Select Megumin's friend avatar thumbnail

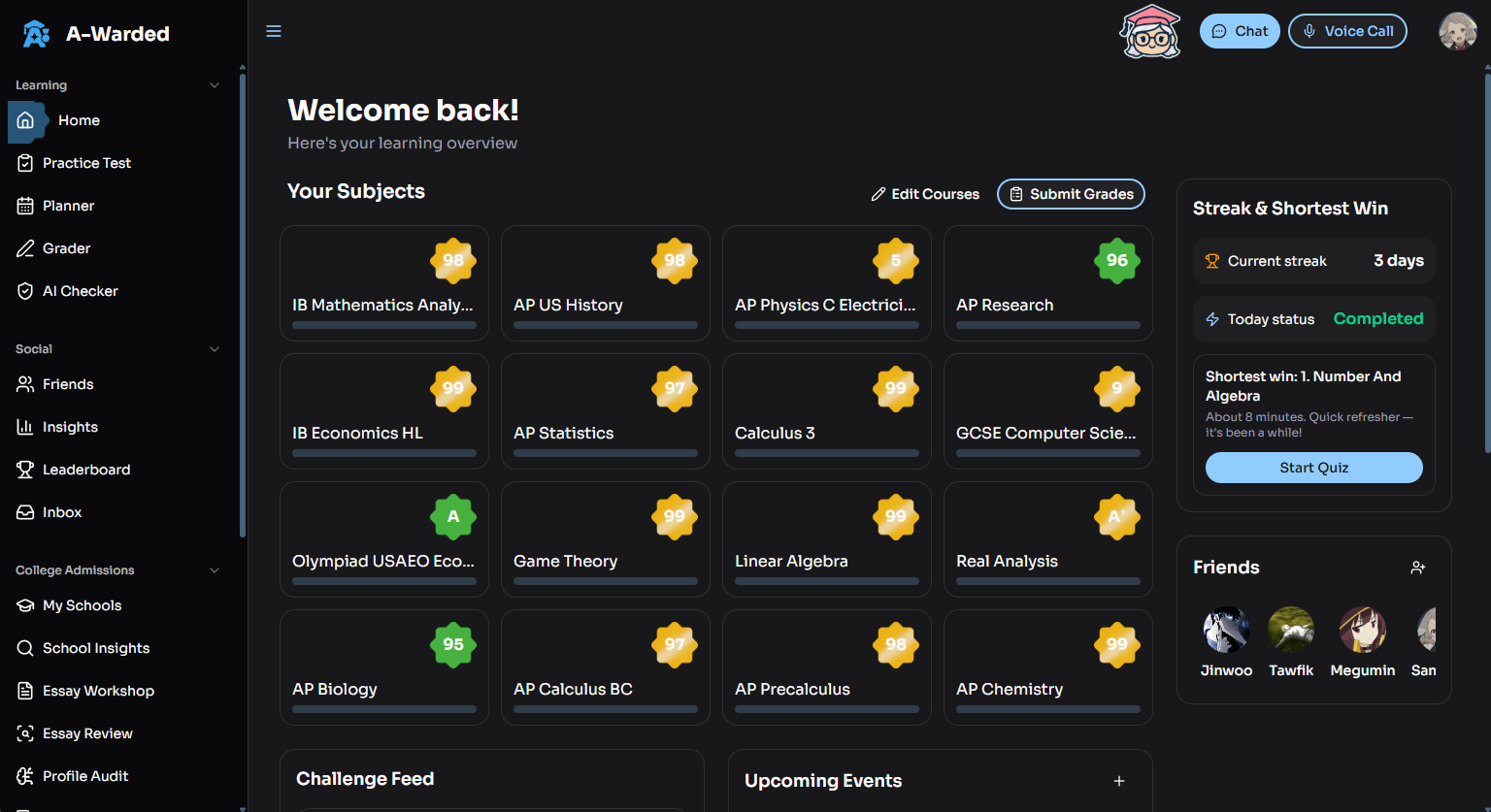click(1362, 630)
